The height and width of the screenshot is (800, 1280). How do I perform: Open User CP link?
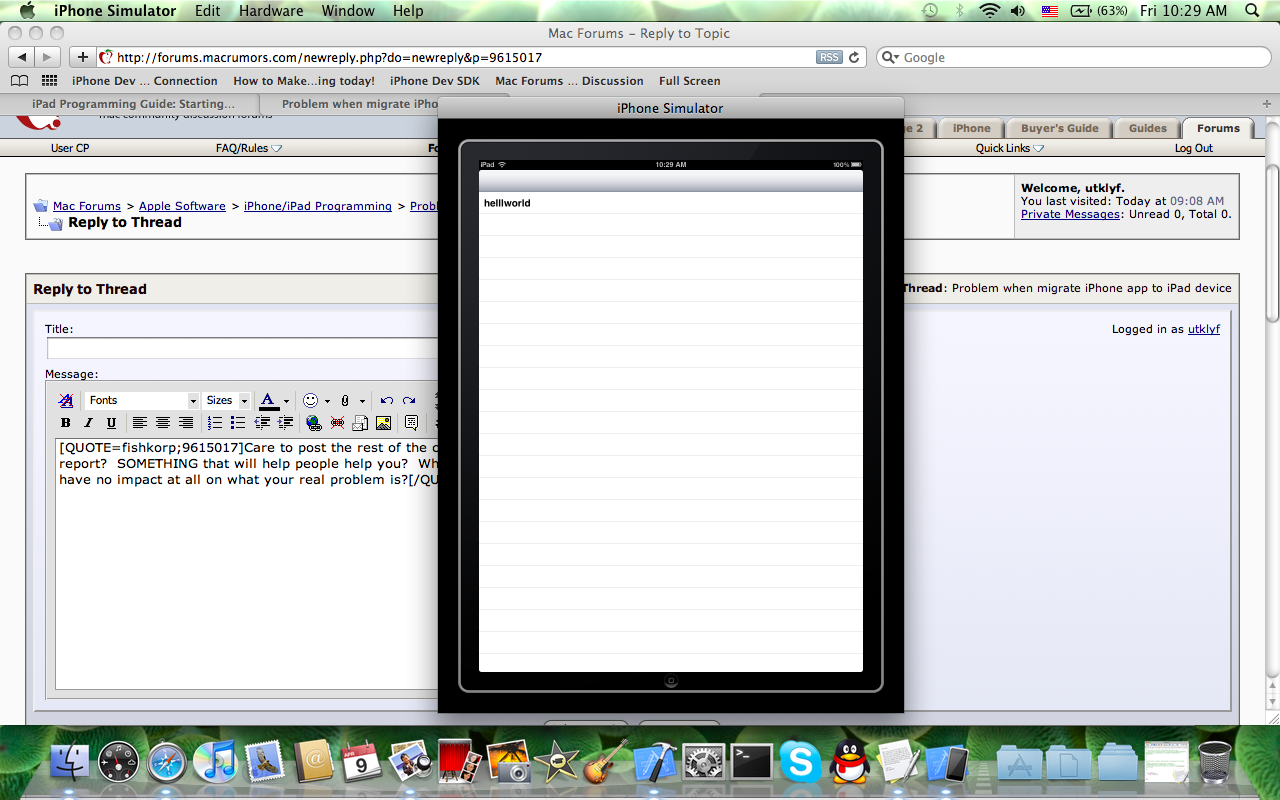(70, 148)
